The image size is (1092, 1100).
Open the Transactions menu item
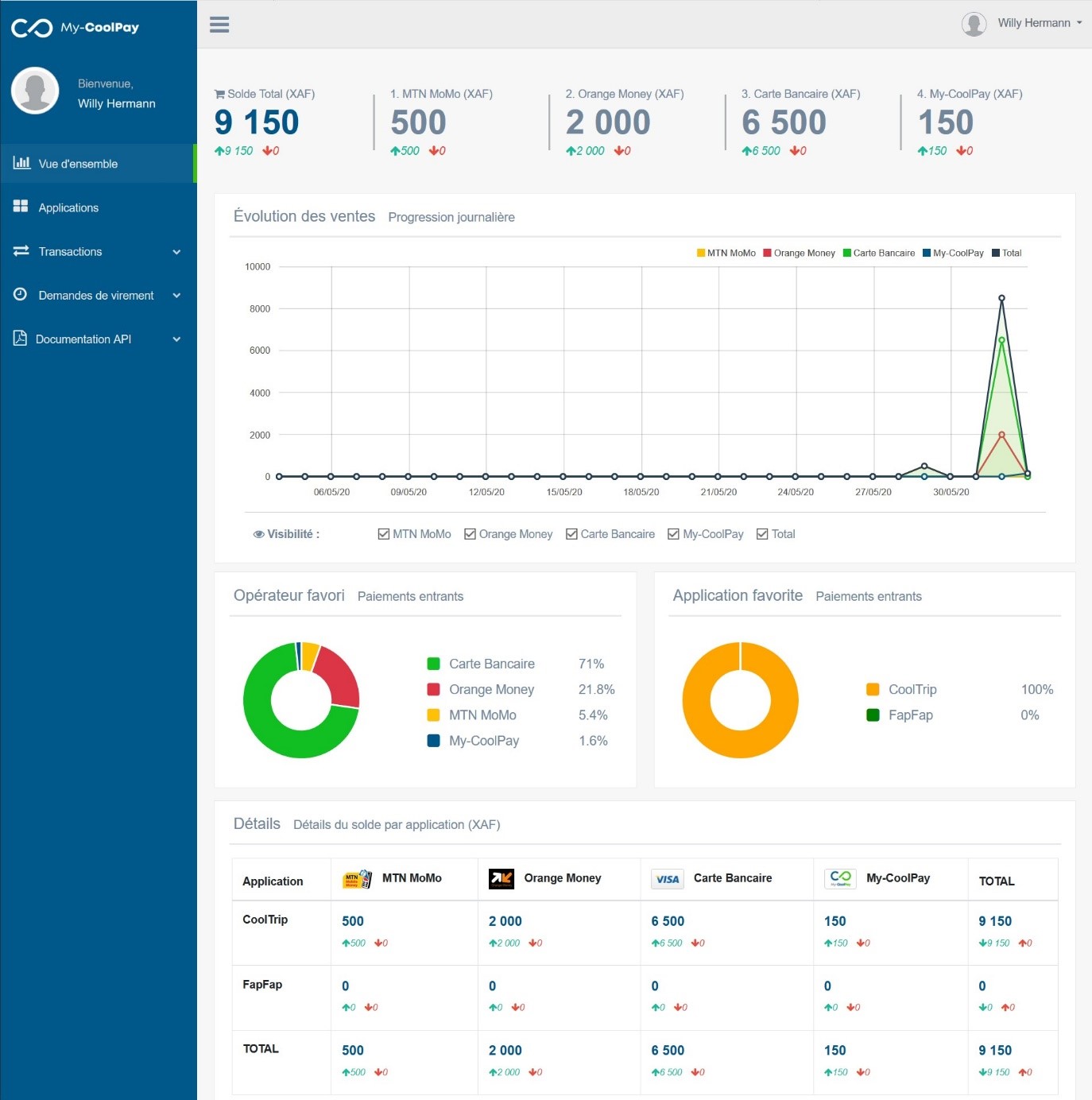[99, 251]
